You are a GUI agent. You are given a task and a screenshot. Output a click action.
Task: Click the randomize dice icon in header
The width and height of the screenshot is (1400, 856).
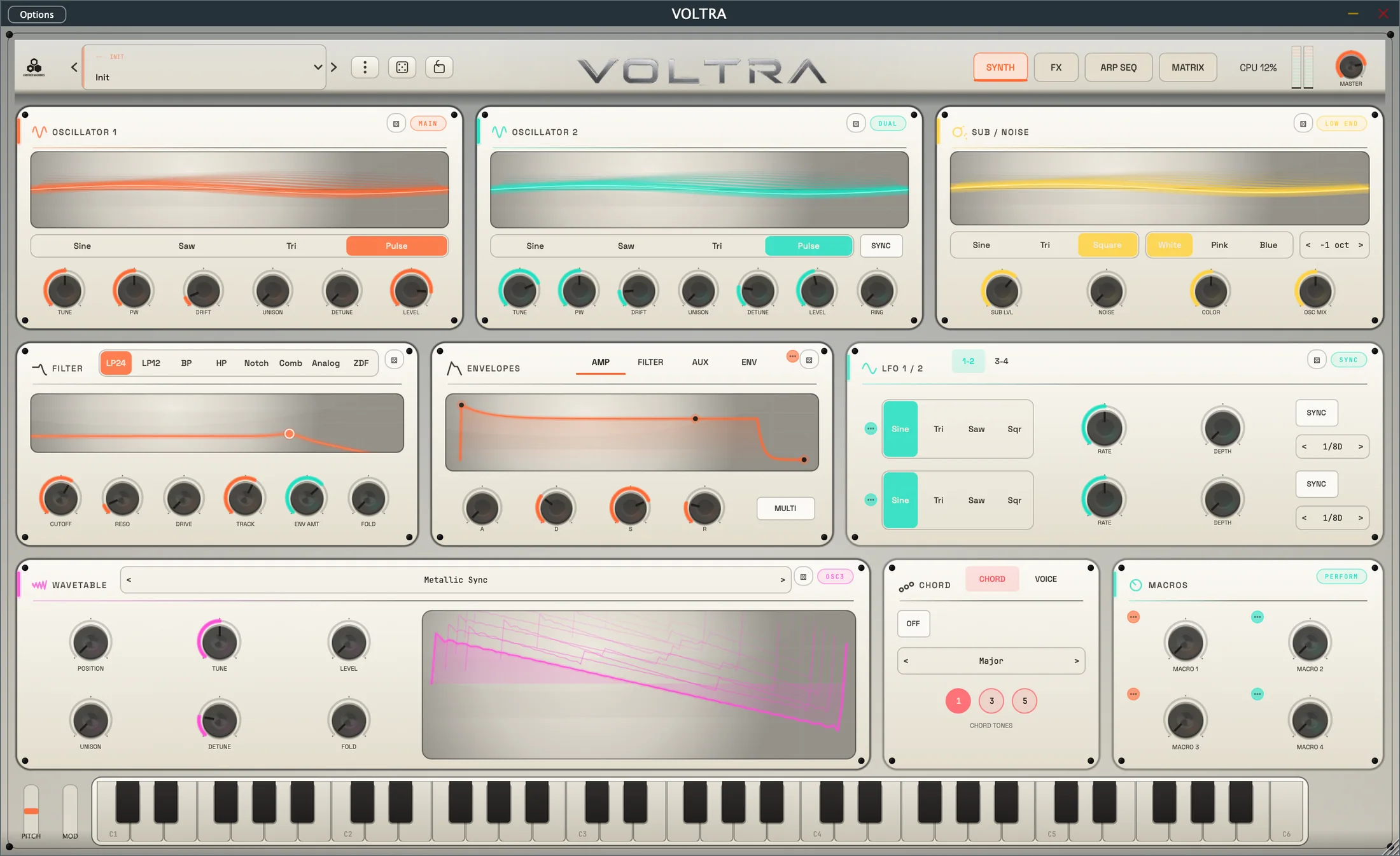[402, 67]
